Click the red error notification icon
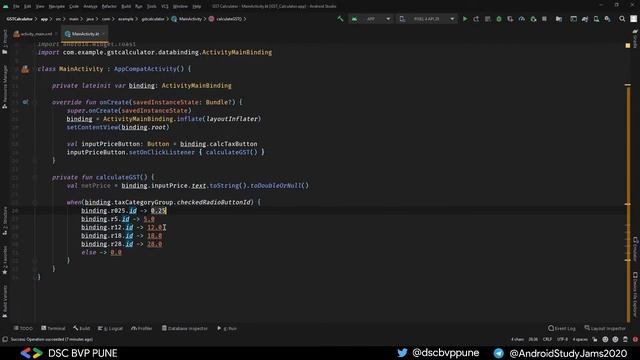 [x=635, y=339]
